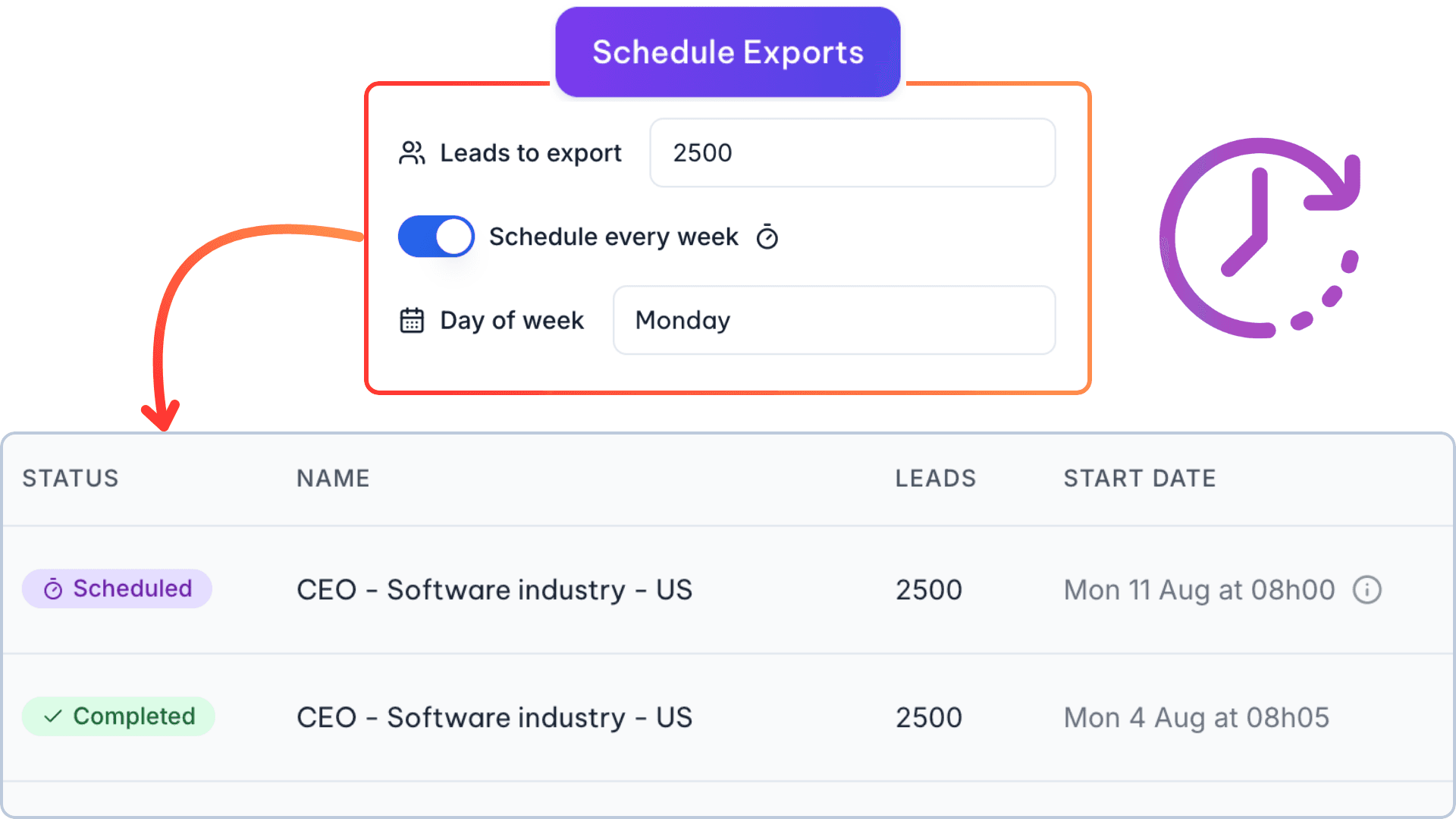Image resolution: width=1456 pixels, height=819 pixels.
Task: Open the Day of week dropdown showing Monday
Action: (x=833, y=320)
